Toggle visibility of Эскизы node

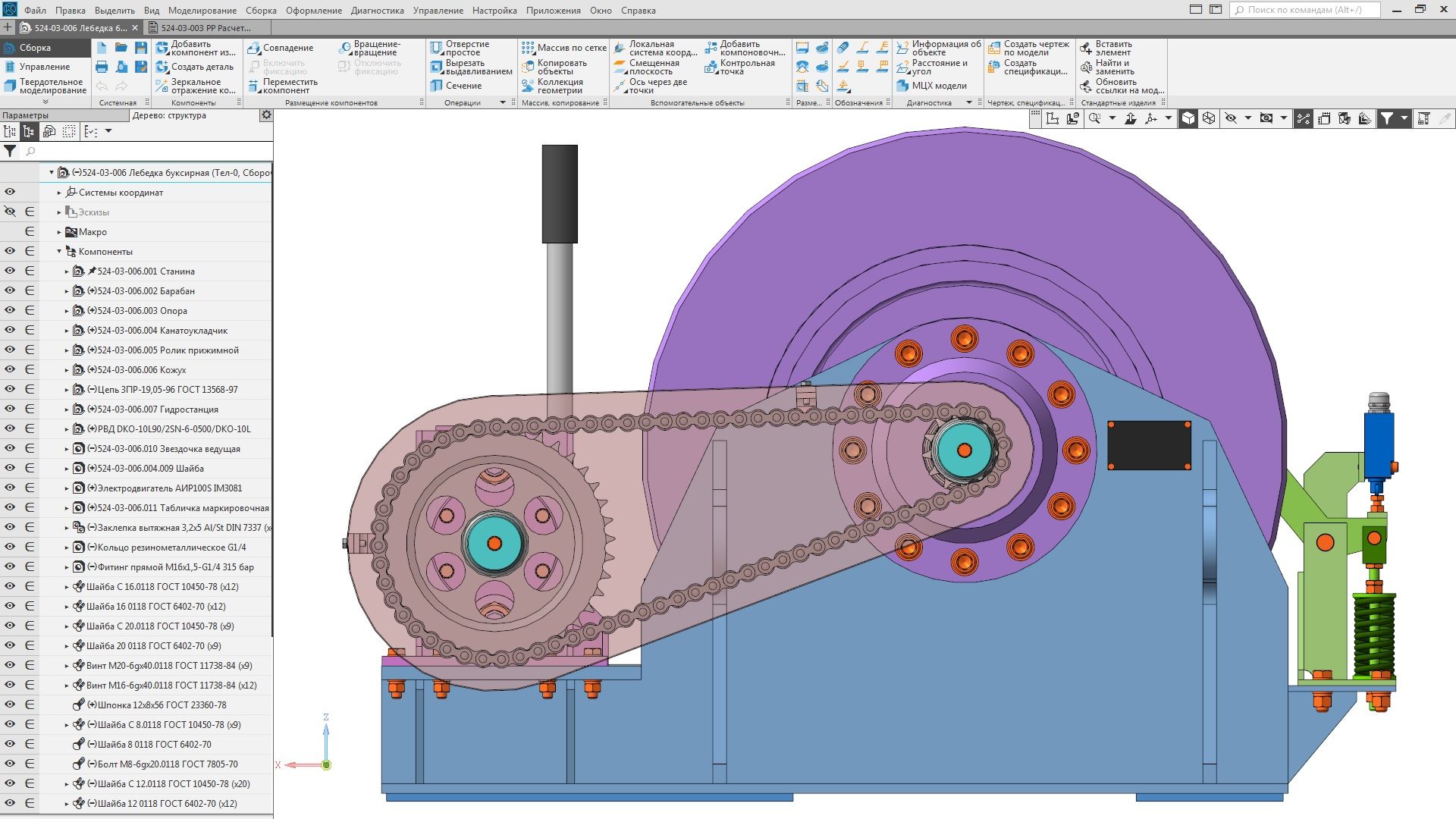click(10, 212)
